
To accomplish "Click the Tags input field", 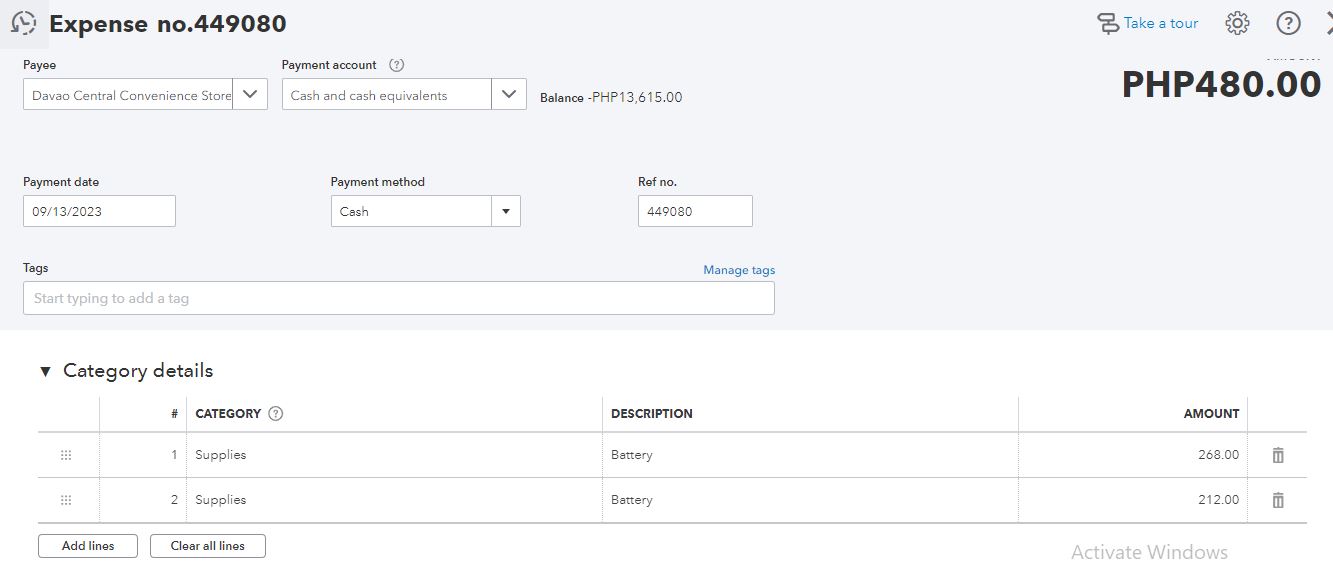I will 398,298.
